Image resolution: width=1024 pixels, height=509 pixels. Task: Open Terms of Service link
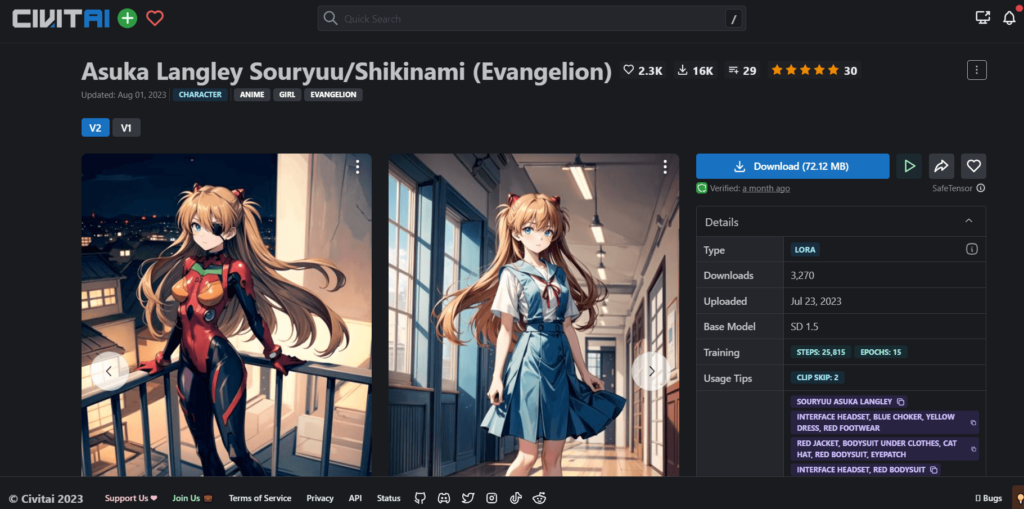[x=260, y=498]
